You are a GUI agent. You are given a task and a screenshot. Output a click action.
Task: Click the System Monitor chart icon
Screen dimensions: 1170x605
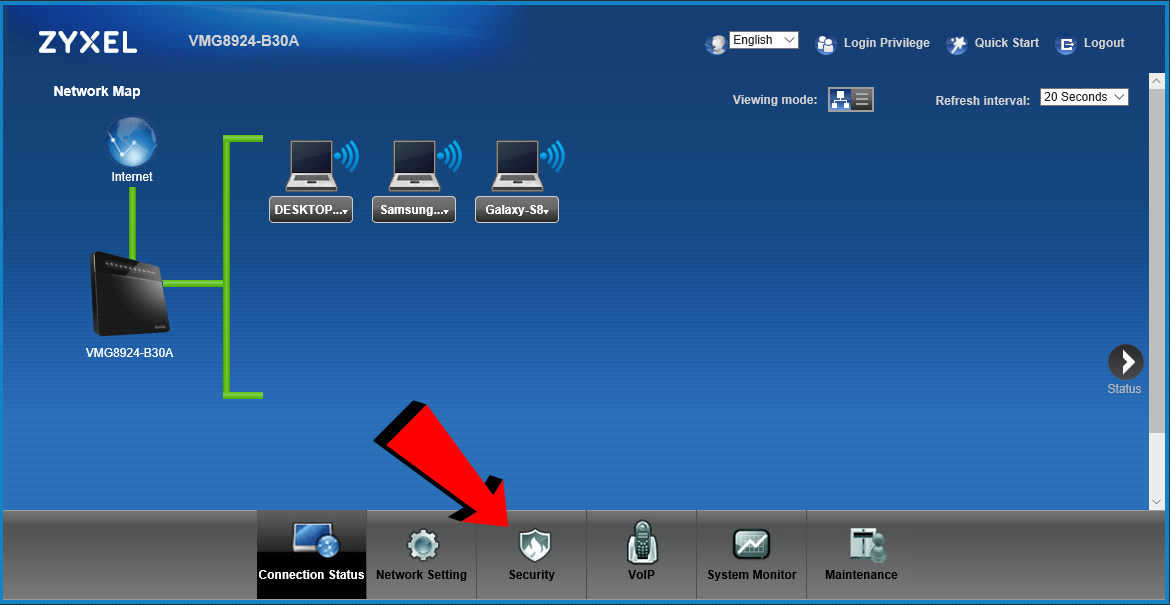tap(751, 545)
